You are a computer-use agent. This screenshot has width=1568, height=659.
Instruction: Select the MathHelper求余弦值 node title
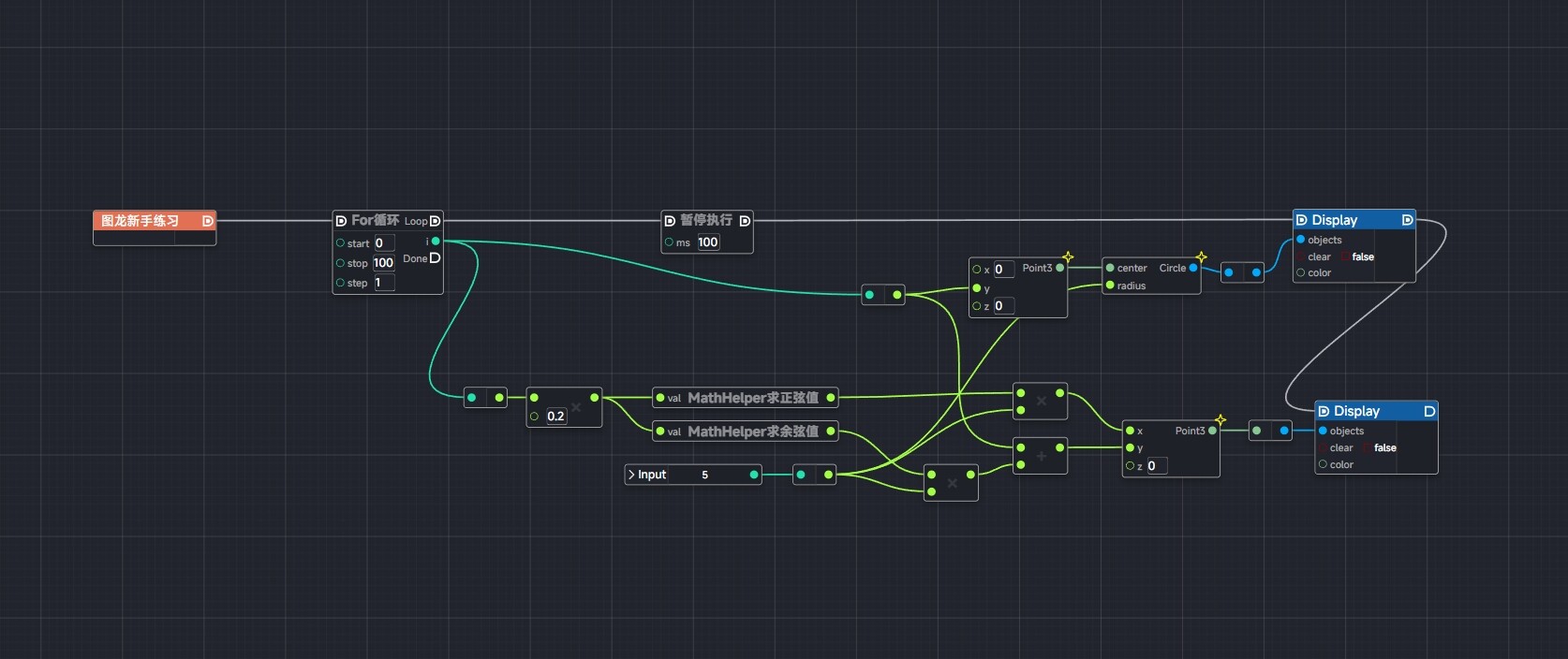(752, 432)
